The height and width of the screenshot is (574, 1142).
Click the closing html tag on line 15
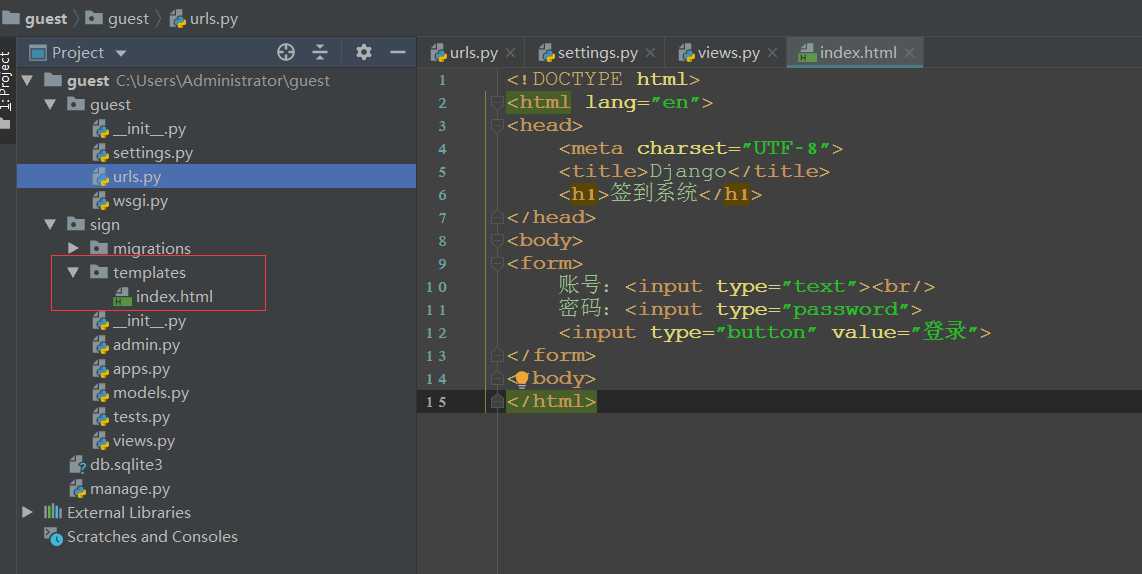551,401
